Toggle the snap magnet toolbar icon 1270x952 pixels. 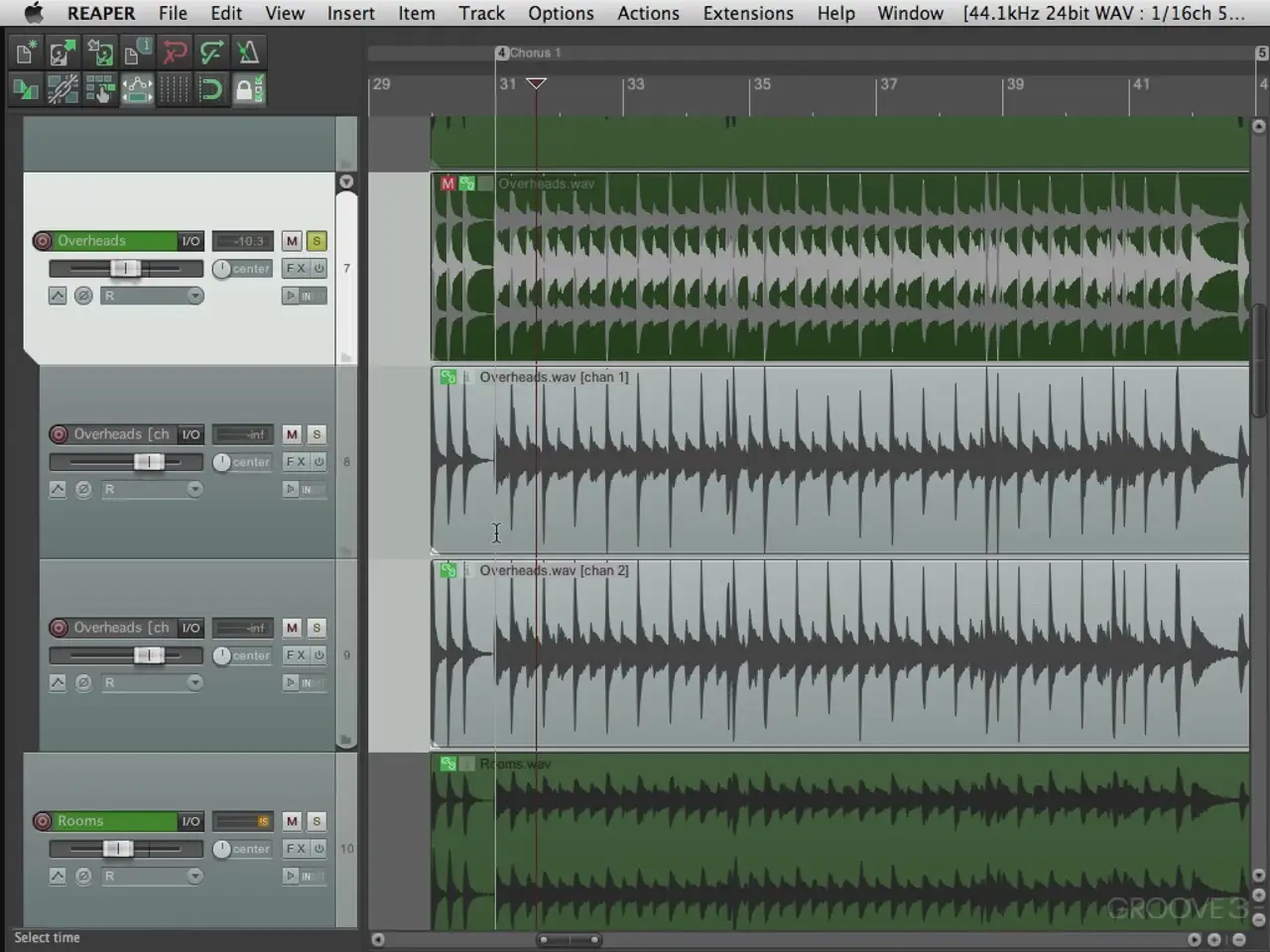tap(211, 89)
